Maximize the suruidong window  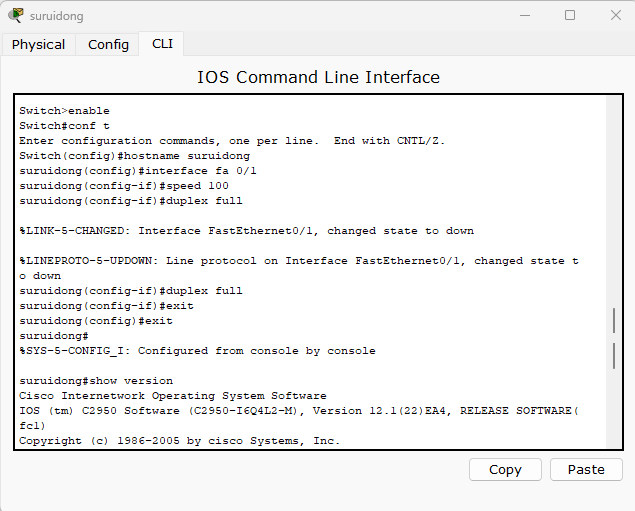[570, 16]
